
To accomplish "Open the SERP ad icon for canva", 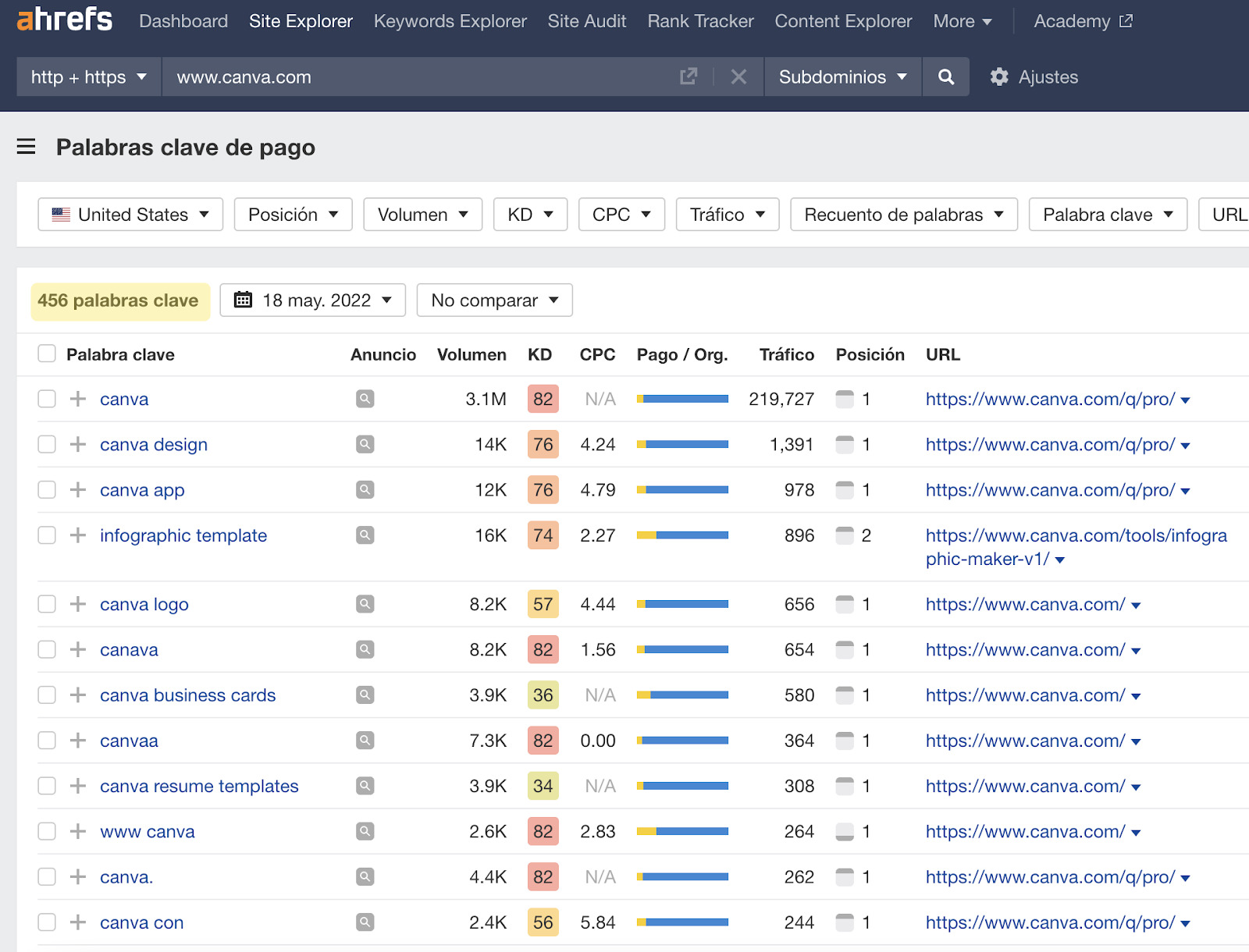I will pyautogui.click(x=365, y=399).
